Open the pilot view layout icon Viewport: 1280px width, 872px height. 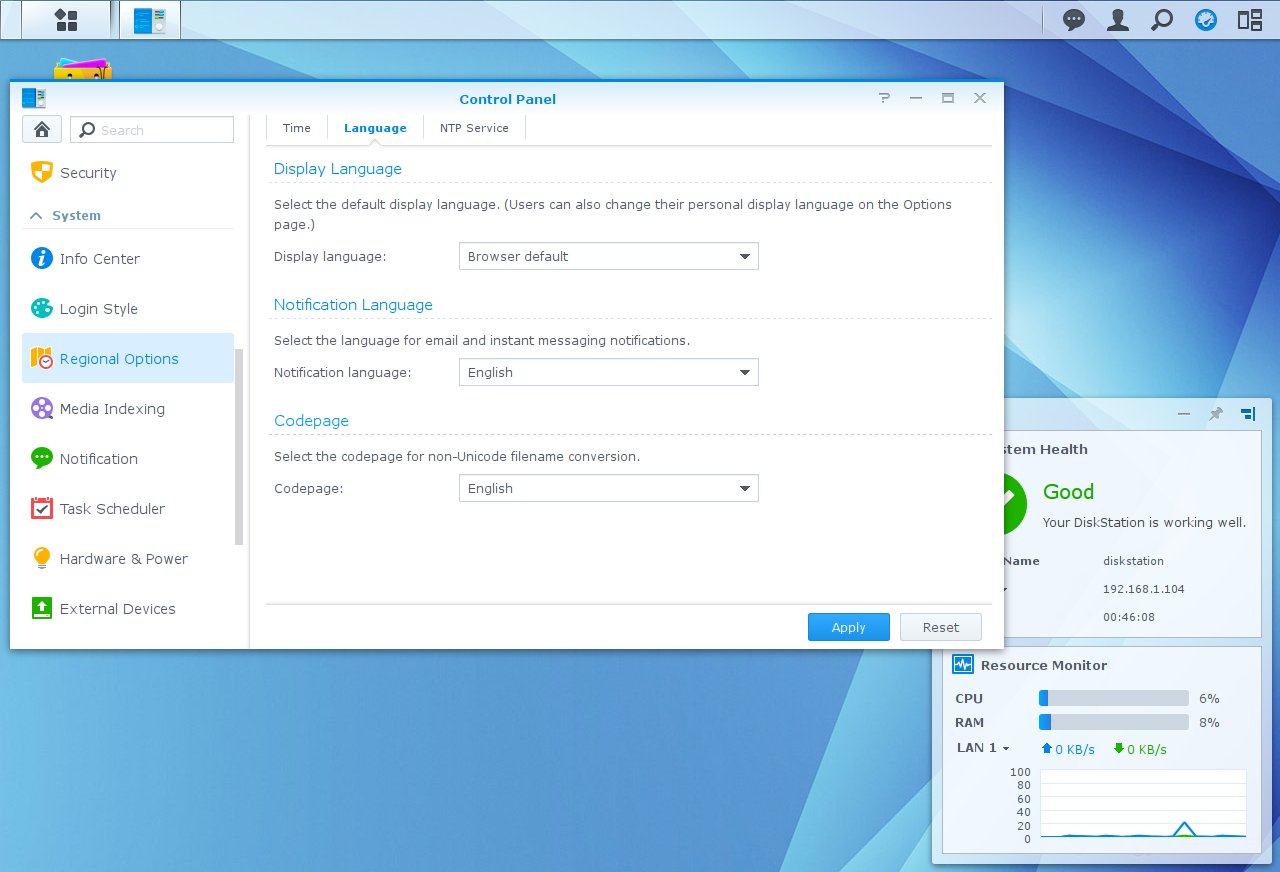click(x=1250, y=19)
